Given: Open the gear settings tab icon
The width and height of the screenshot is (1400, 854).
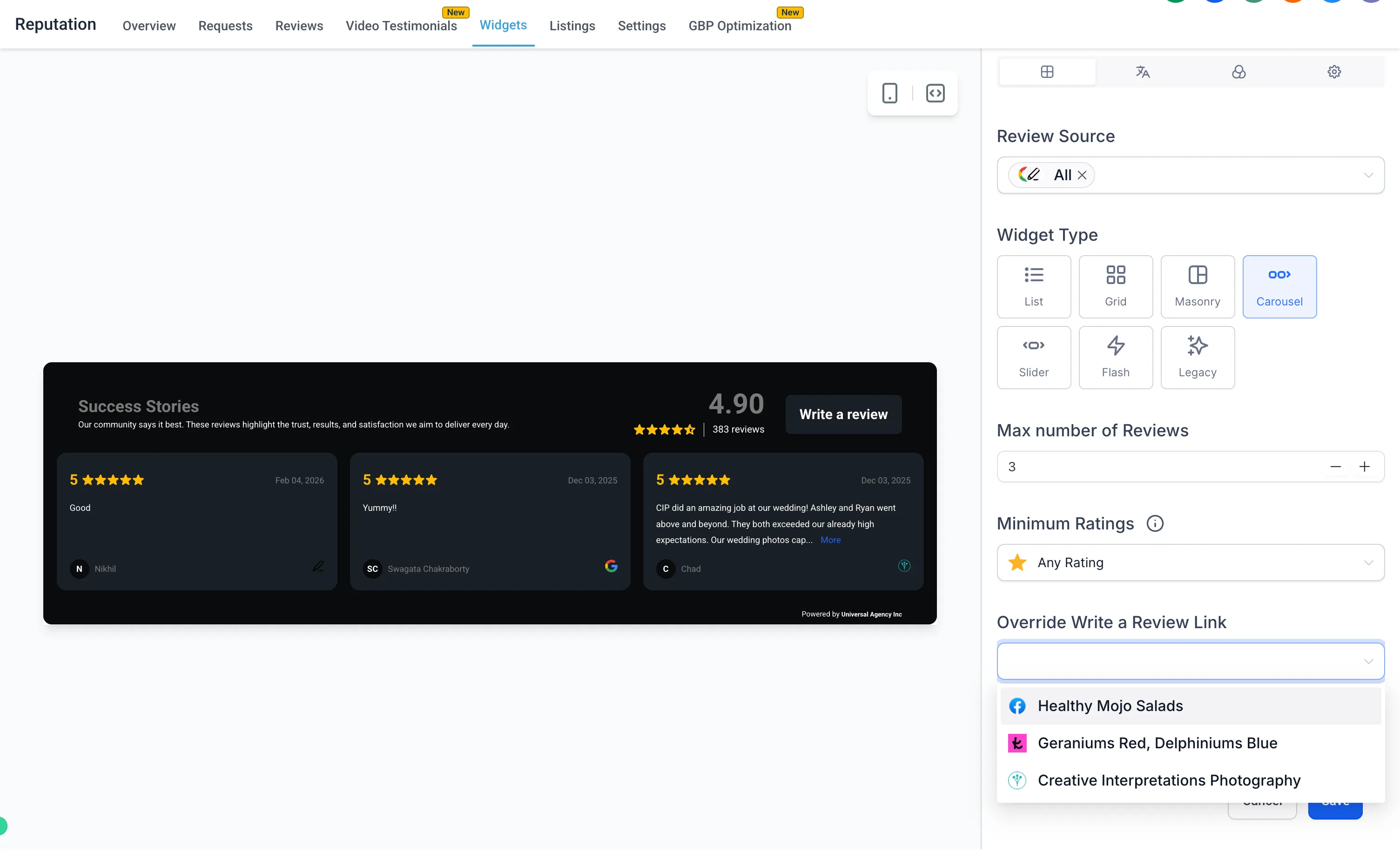Looking at the screenshot, I should pyautogui.click(x=1333, y=72).
